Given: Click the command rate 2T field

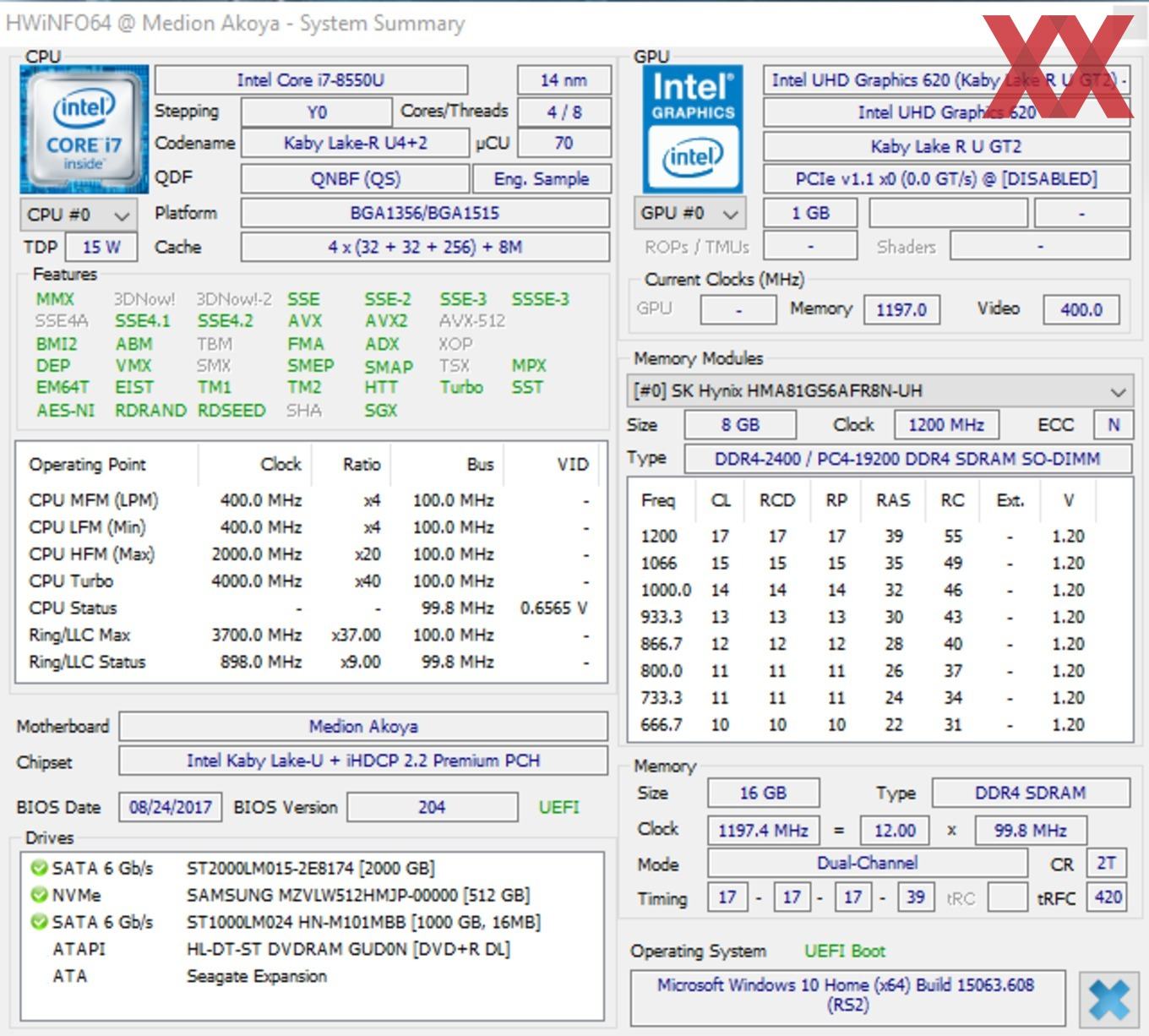Looking at the screenshot, I should point(1107,864).
